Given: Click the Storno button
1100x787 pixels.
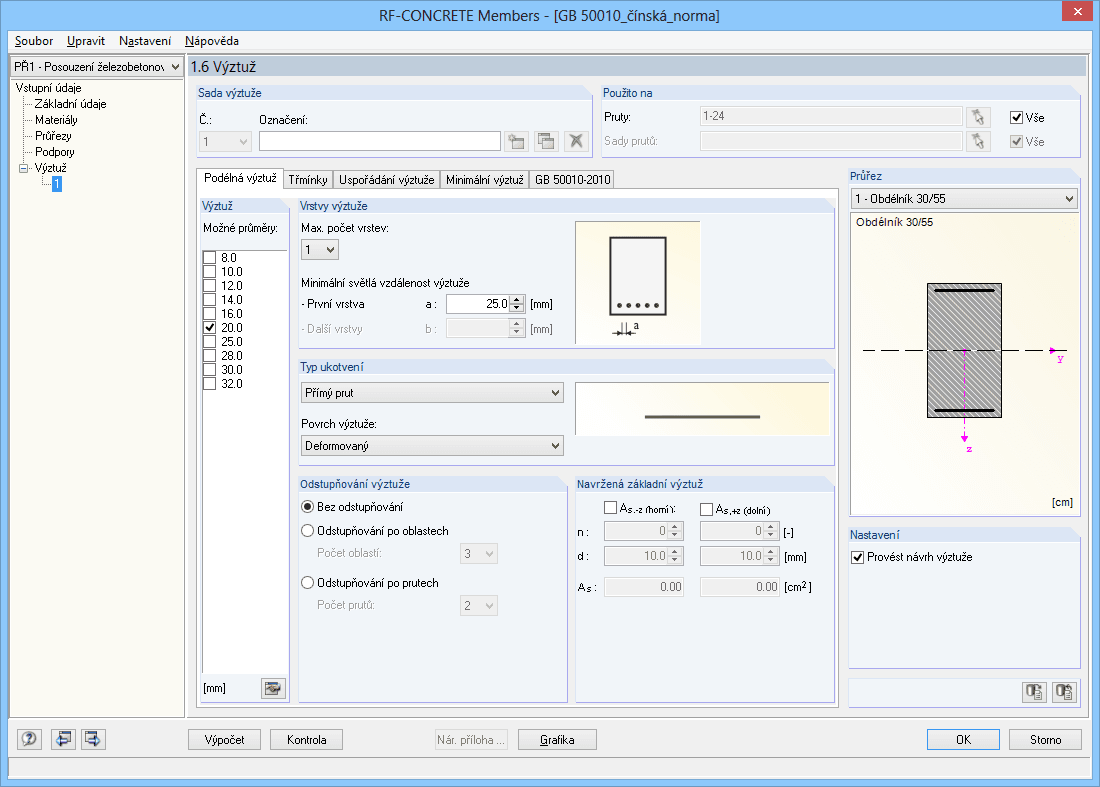Looking at the screenshot, I should tap(1045, 739).
